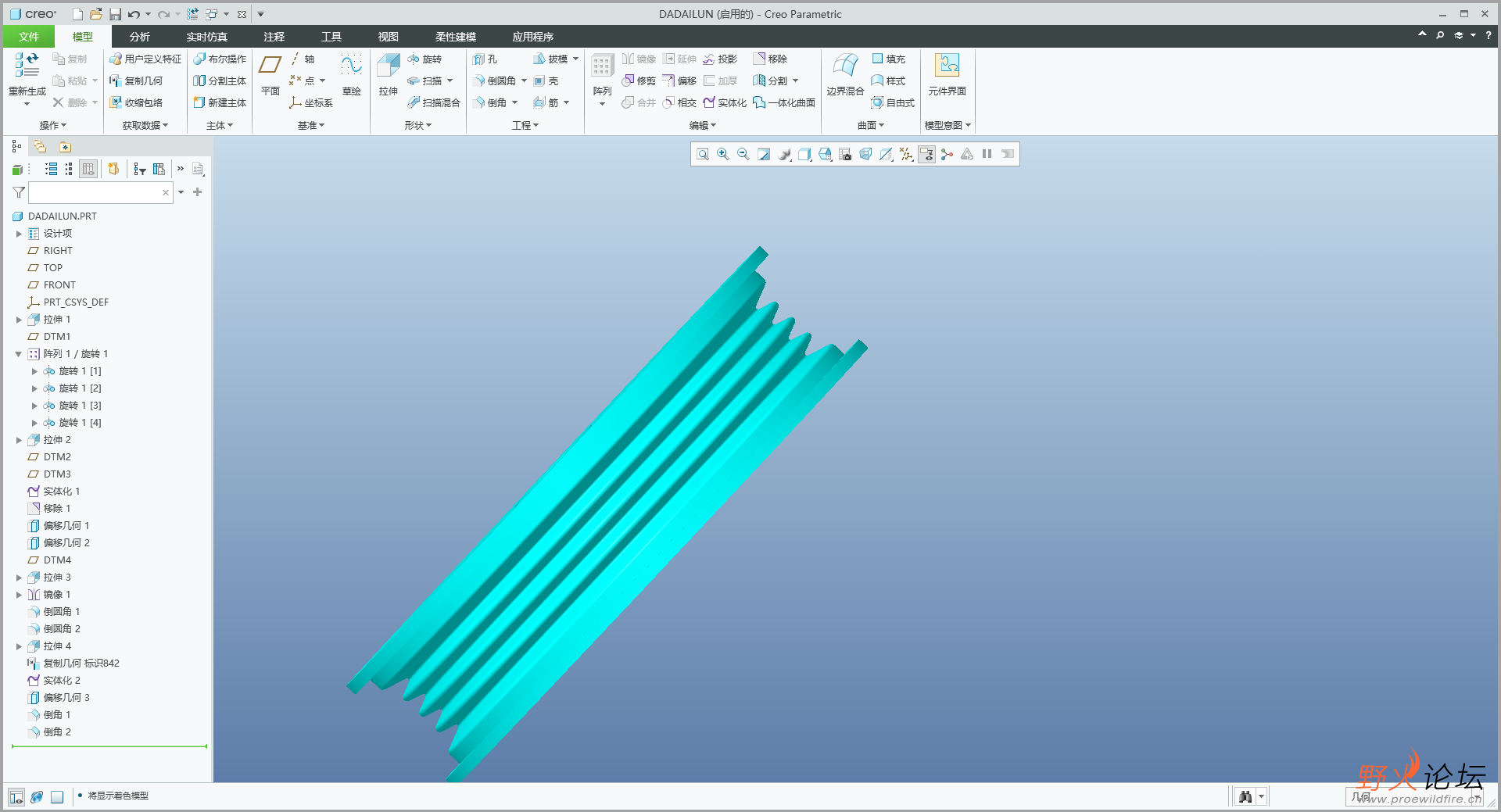The height and width of the screenshot is (812, 1501).
Task: Select the 平面 datum plane tool
Action: 270,75
